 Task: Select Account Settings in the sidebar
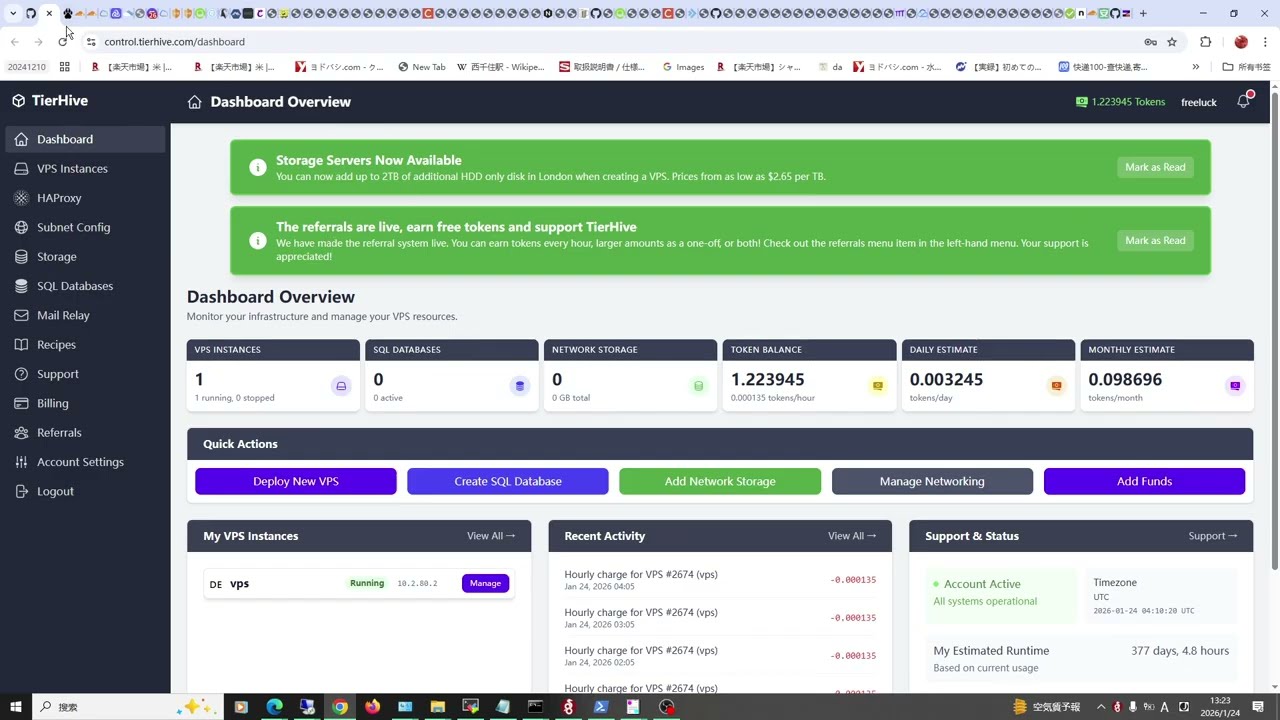coord(85,462)
